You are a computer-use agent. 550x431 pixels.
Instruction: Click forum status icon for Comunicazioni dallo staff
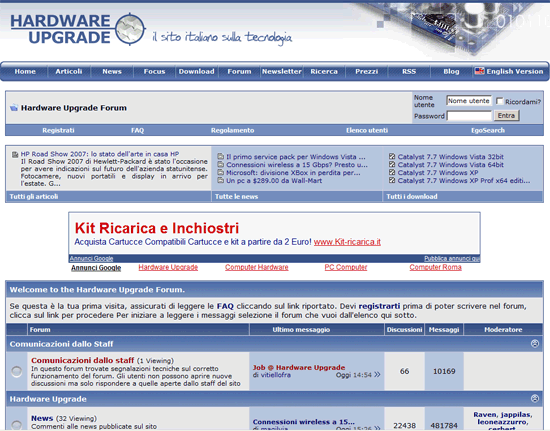pyautogui.click(x=16, y=371)
